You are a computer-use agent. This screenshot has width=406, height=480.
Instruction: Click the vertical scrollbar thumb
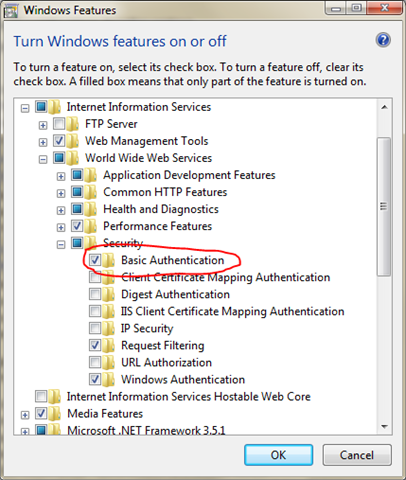384,207
